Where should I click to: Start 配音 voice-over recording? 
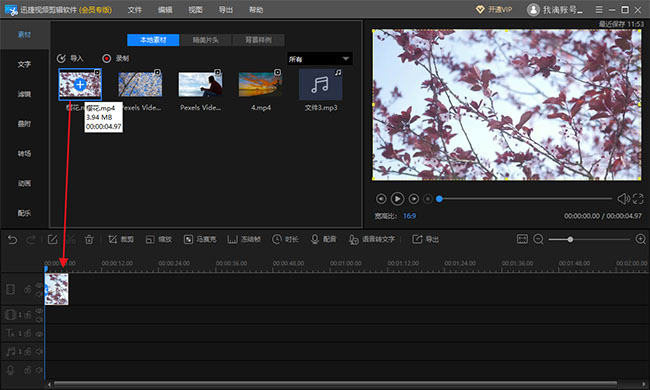click(x=323, y=240)
